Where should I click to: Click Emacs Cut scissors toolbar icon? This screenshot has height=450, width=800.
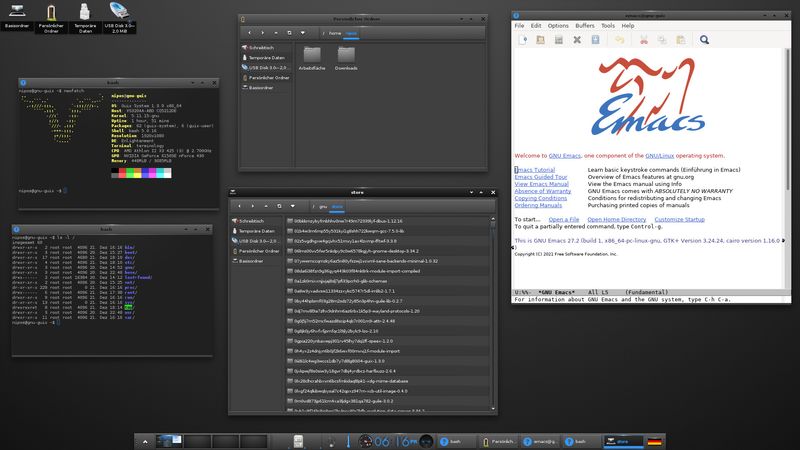[x=644, y=40]
